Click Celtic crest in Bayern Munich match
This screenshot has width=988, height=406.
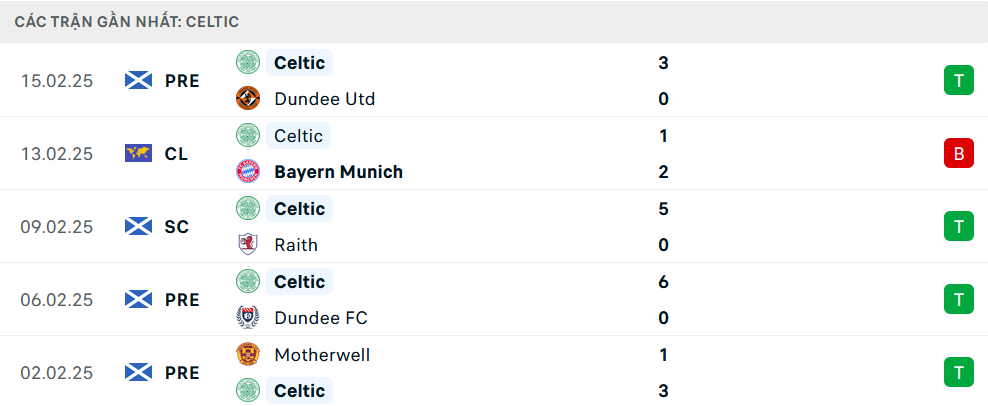[x=247, y=136]
